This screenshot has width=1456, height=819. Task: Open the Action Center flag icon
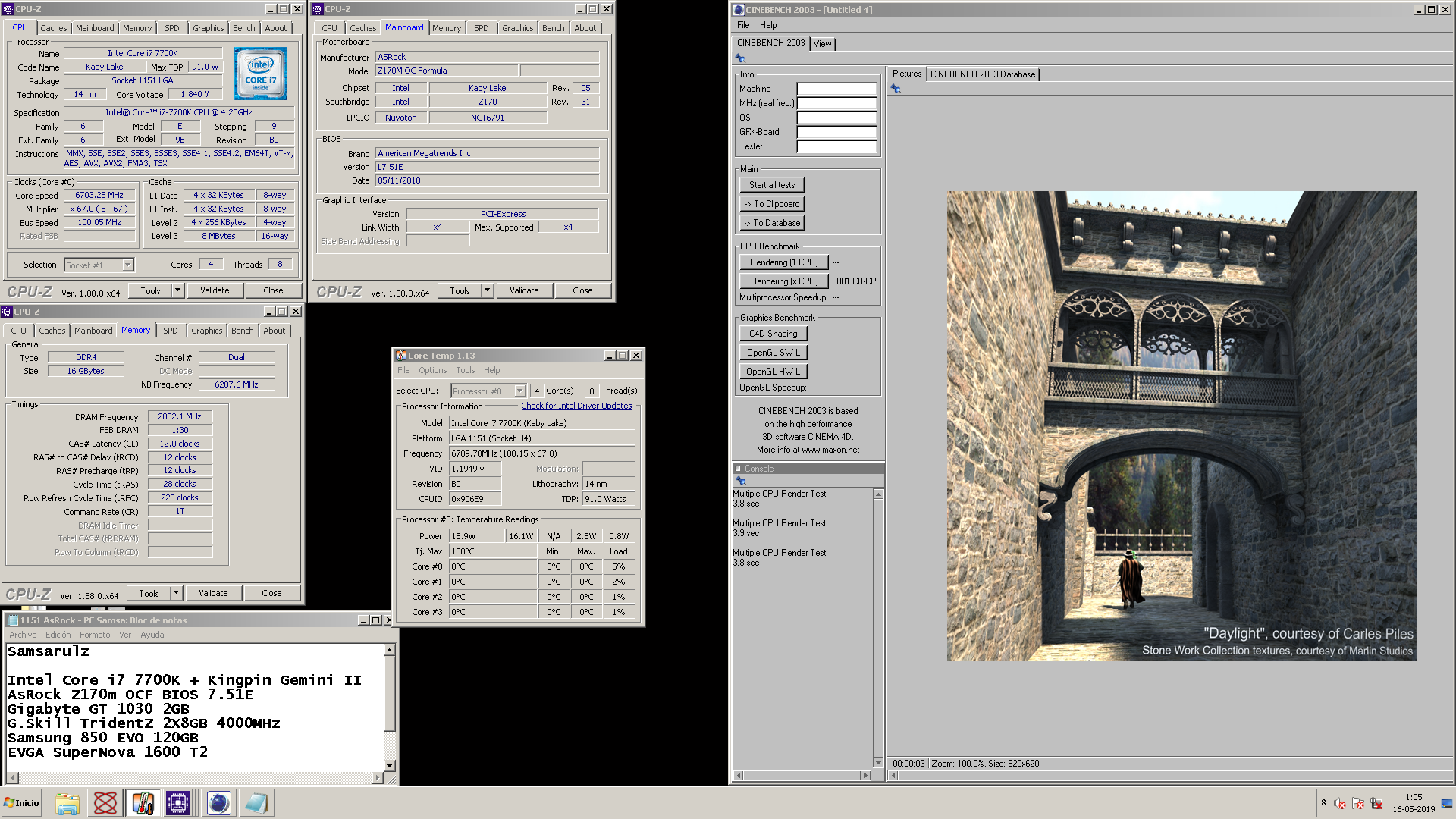1358,804
